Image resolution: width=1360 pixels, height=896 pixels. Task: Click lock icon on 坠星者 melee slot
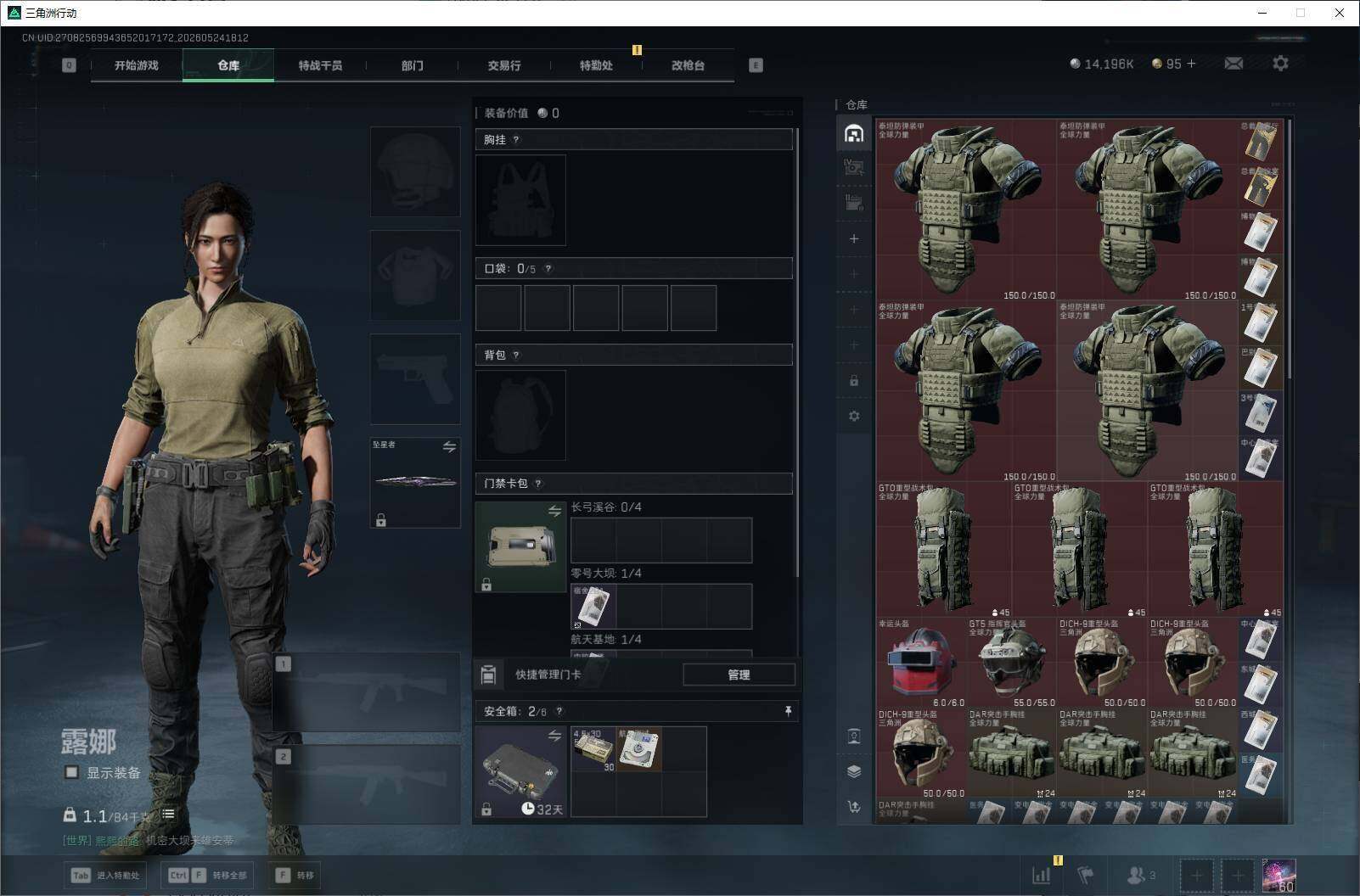click(381, 520)
